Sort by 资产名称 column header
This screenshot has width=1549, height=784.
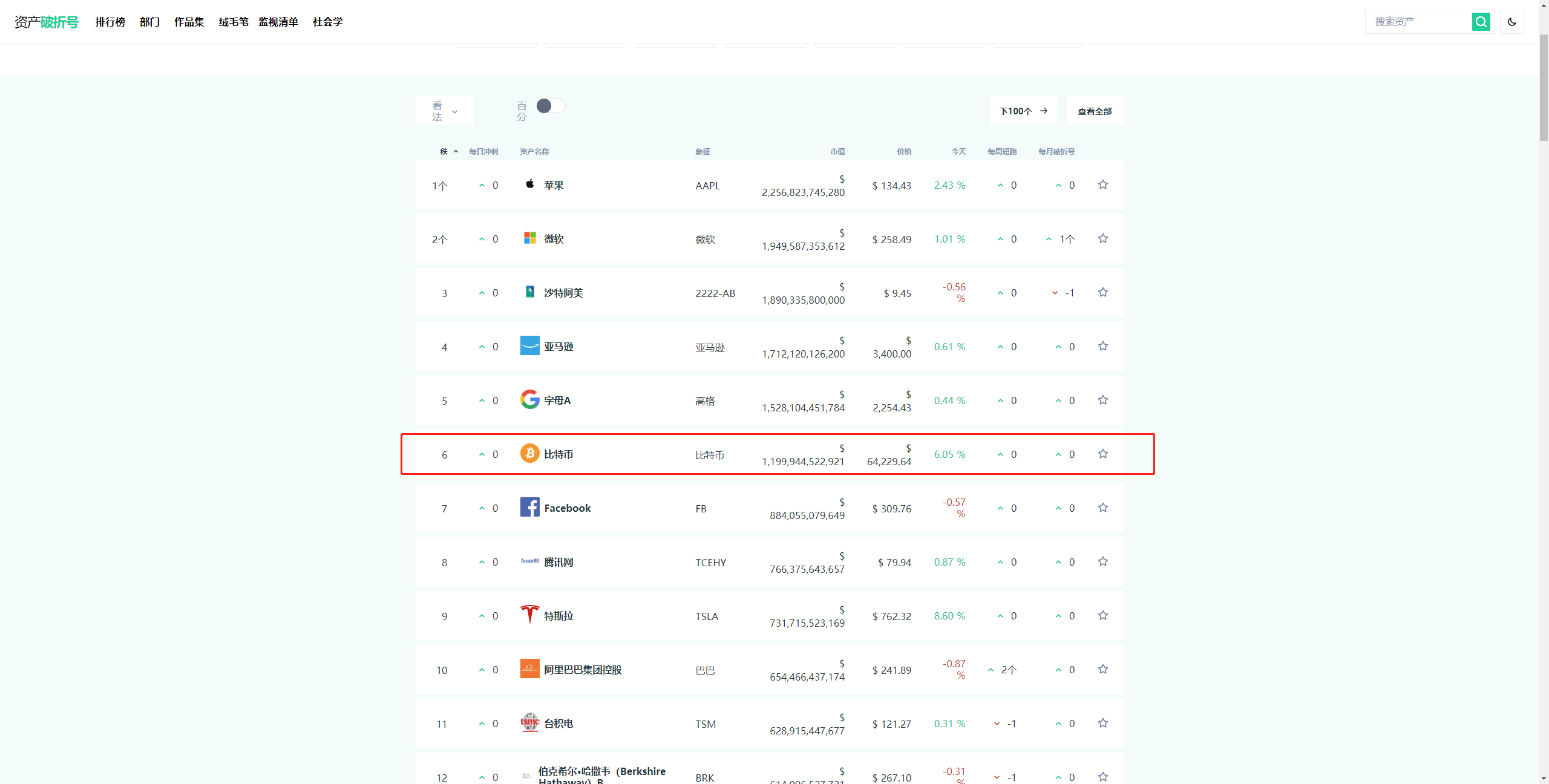click(534, 152)
